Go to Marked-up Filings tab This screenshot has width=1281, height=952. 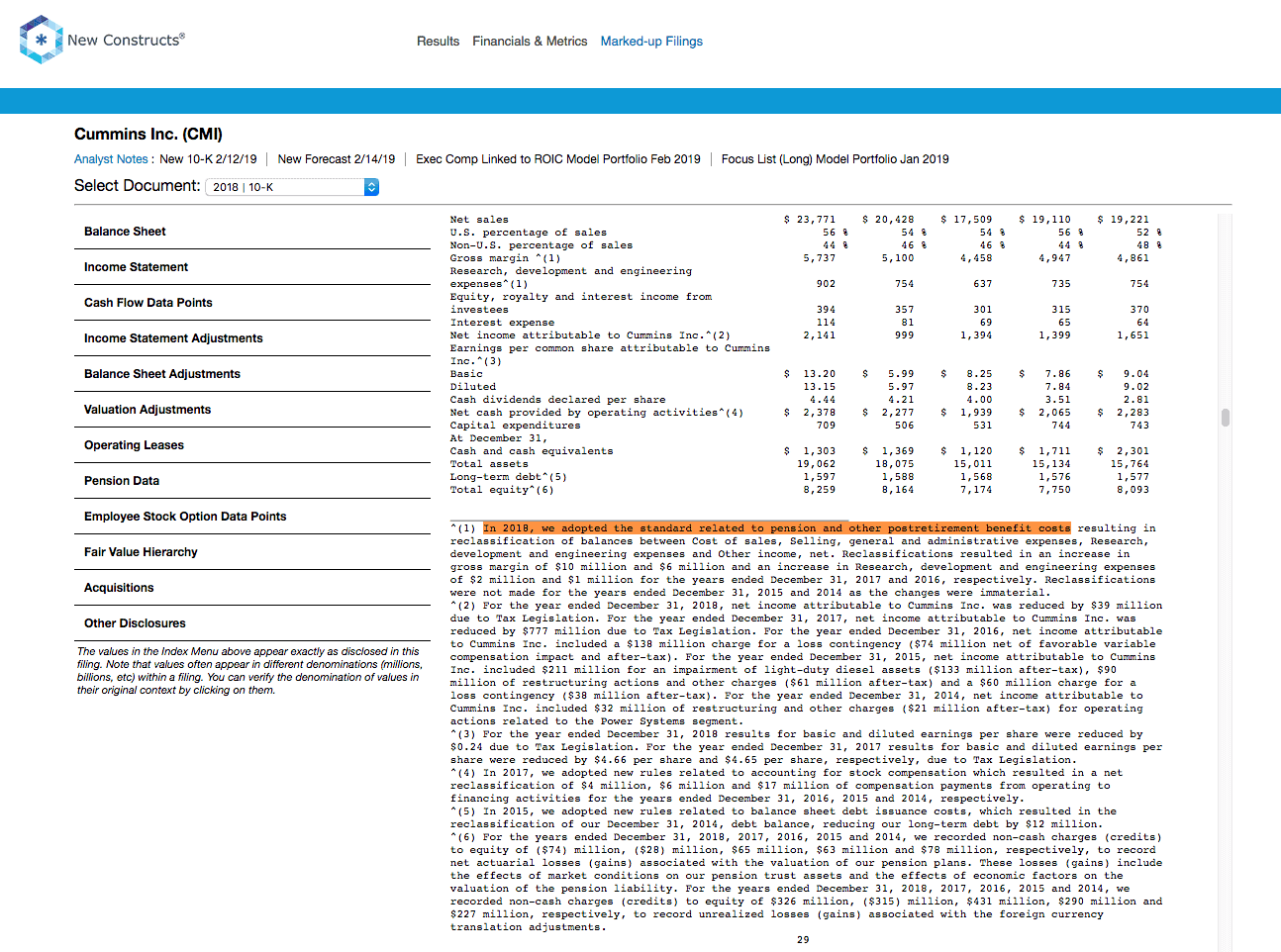coord(651,42)
